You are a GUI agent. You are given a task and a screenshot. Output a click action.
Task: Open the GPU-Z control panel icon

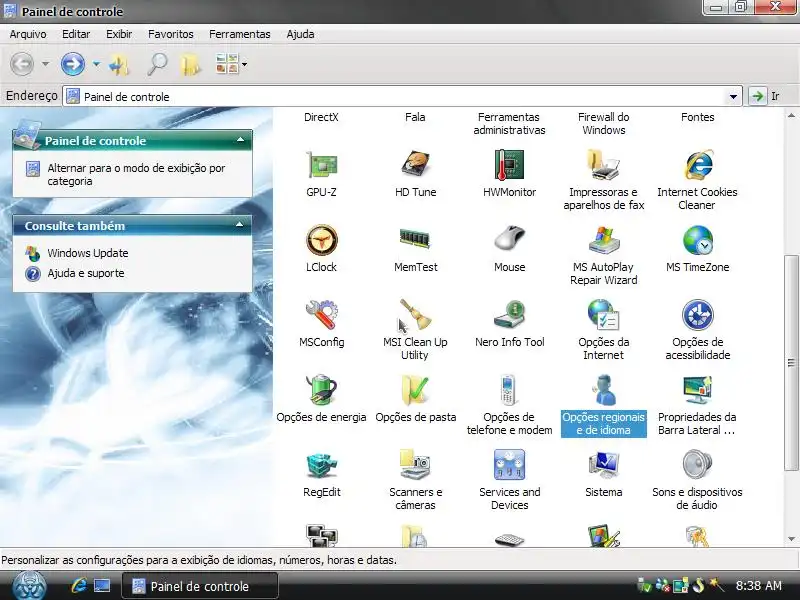tap(321, 165)
